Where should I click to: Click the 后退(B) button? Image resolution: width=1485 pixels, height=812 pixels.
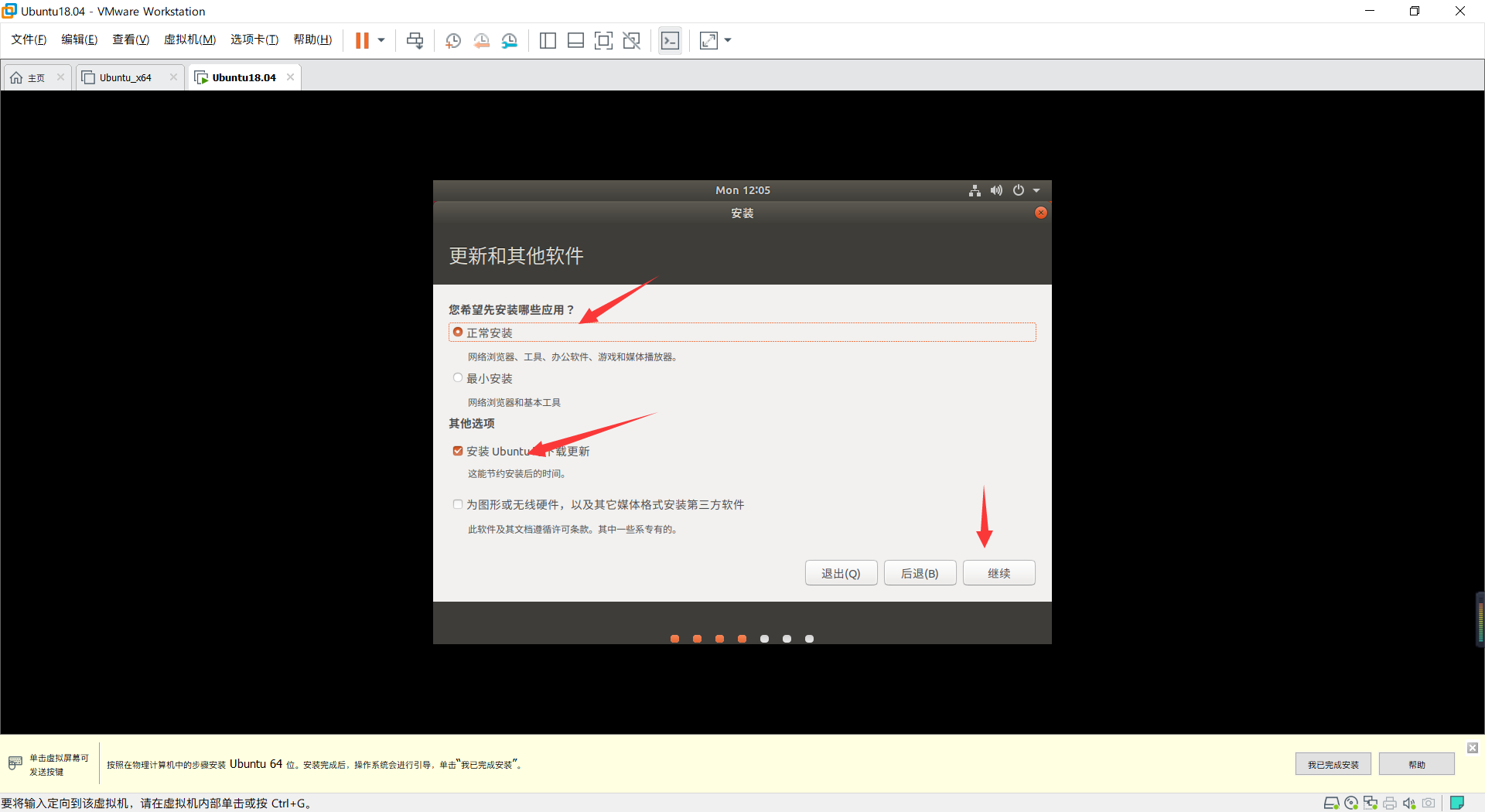point(920,573)
